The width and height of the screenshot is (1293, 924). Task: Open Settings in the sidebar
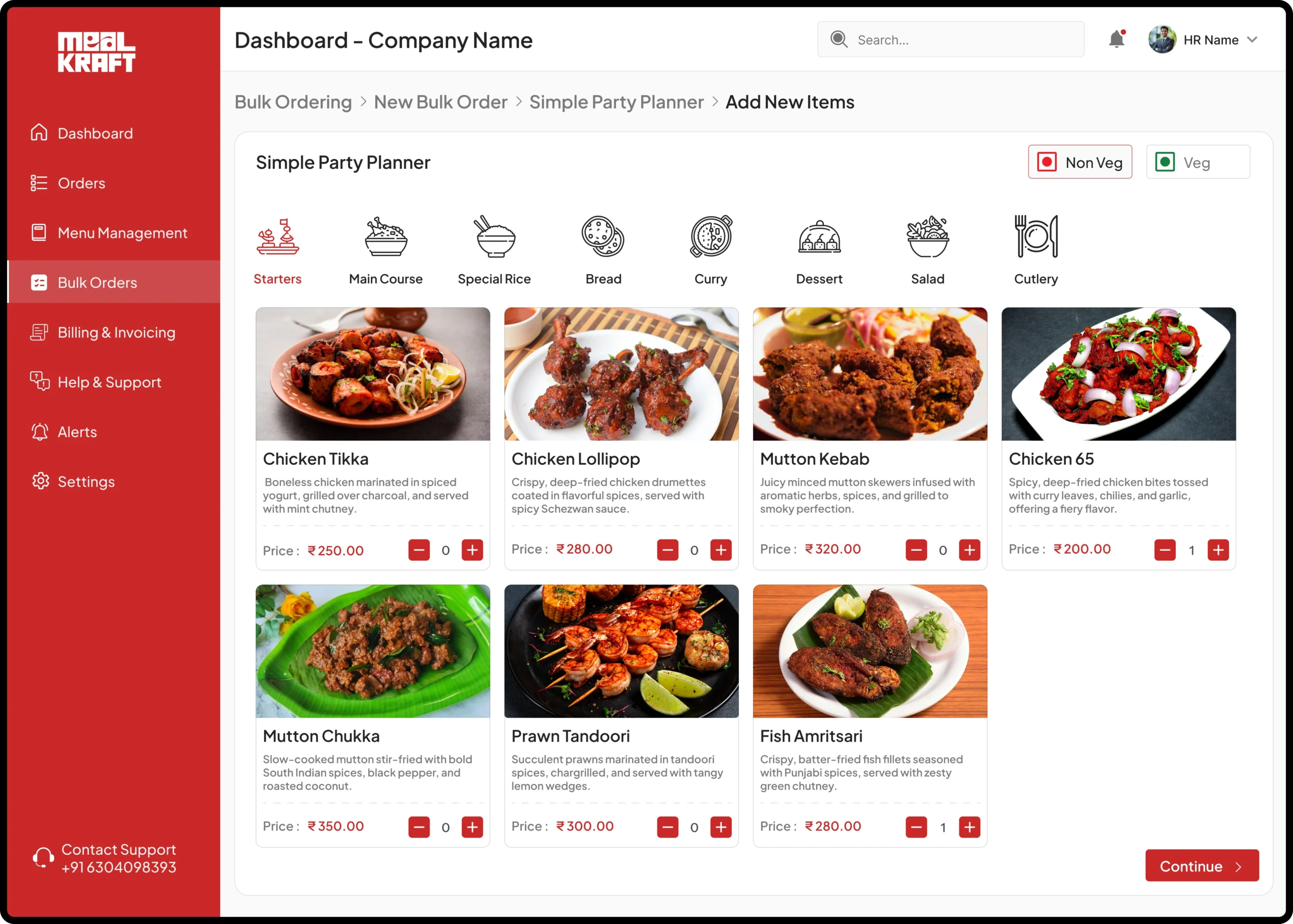[114, 481]
